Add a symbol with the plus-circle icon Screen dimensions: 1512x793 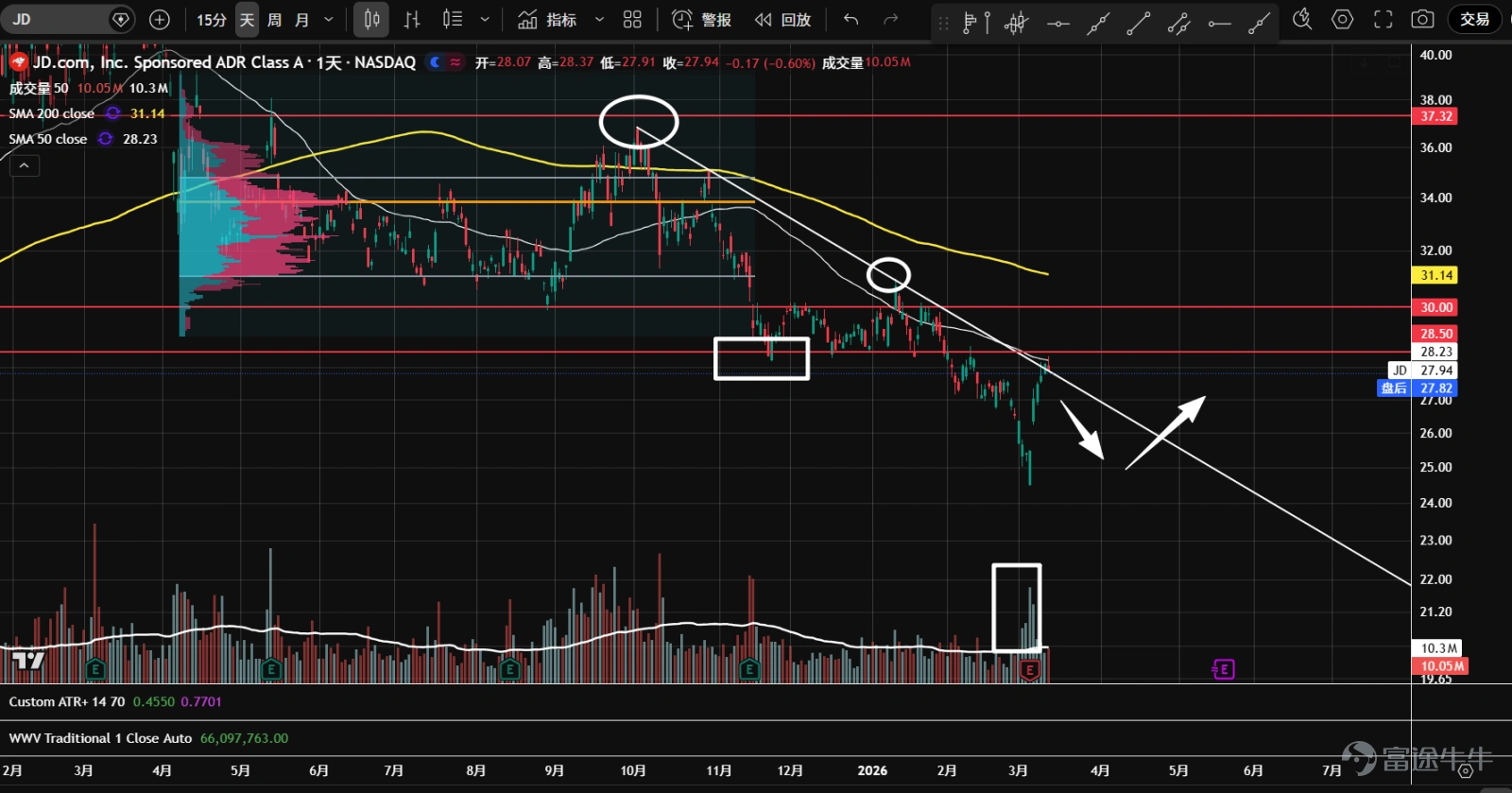pos(160,19)
